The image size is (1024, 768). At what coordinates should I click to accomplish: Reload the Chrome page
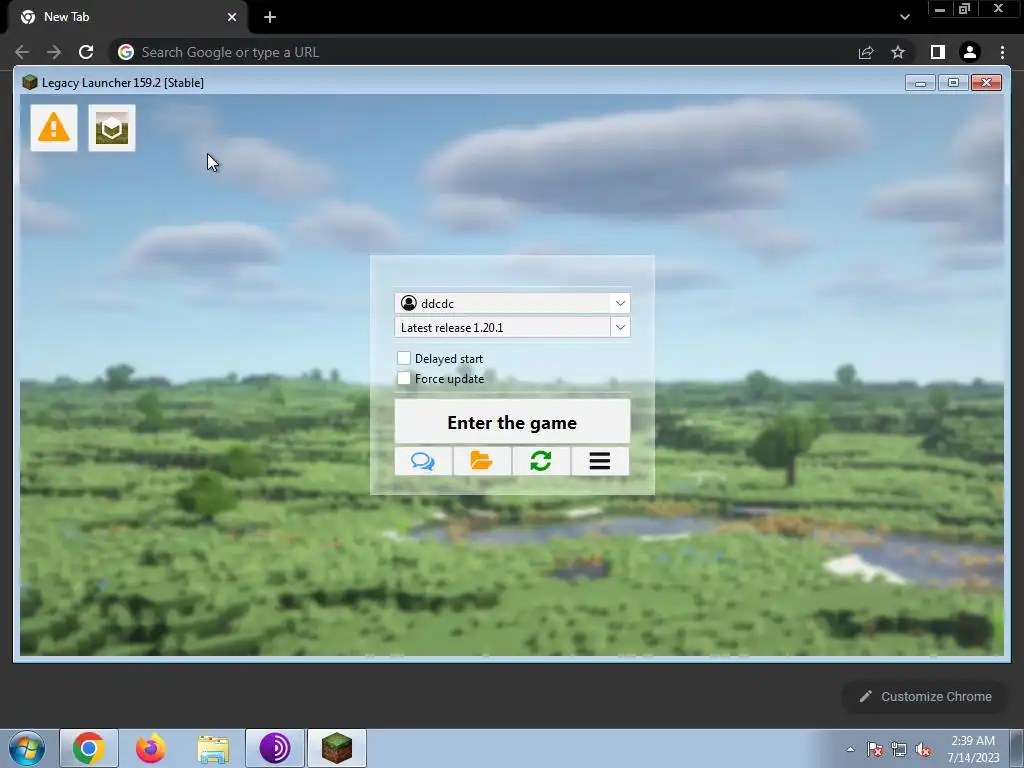[86, 52]
